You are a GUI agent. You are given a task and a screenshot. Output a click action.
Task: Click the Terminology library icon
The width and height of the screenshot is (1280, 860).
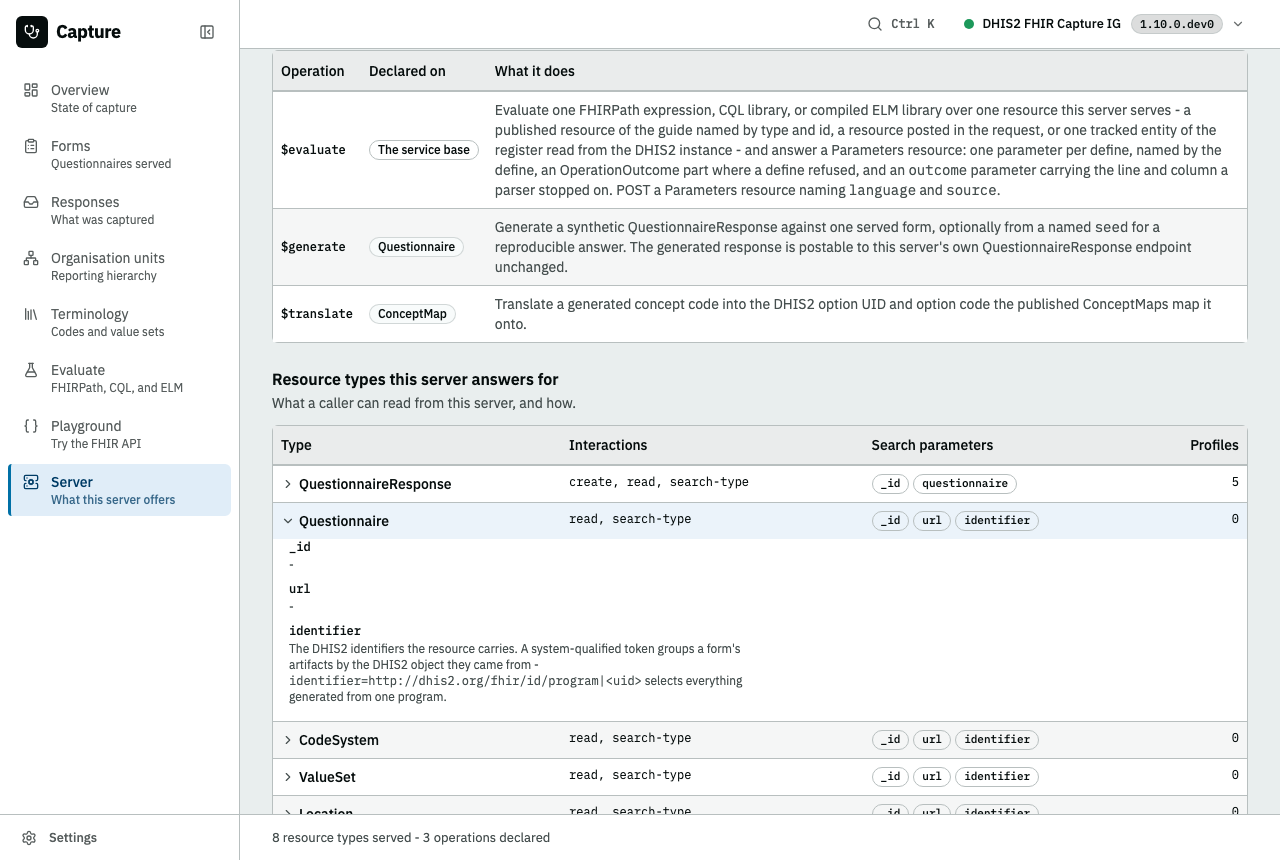pos(31,314)
